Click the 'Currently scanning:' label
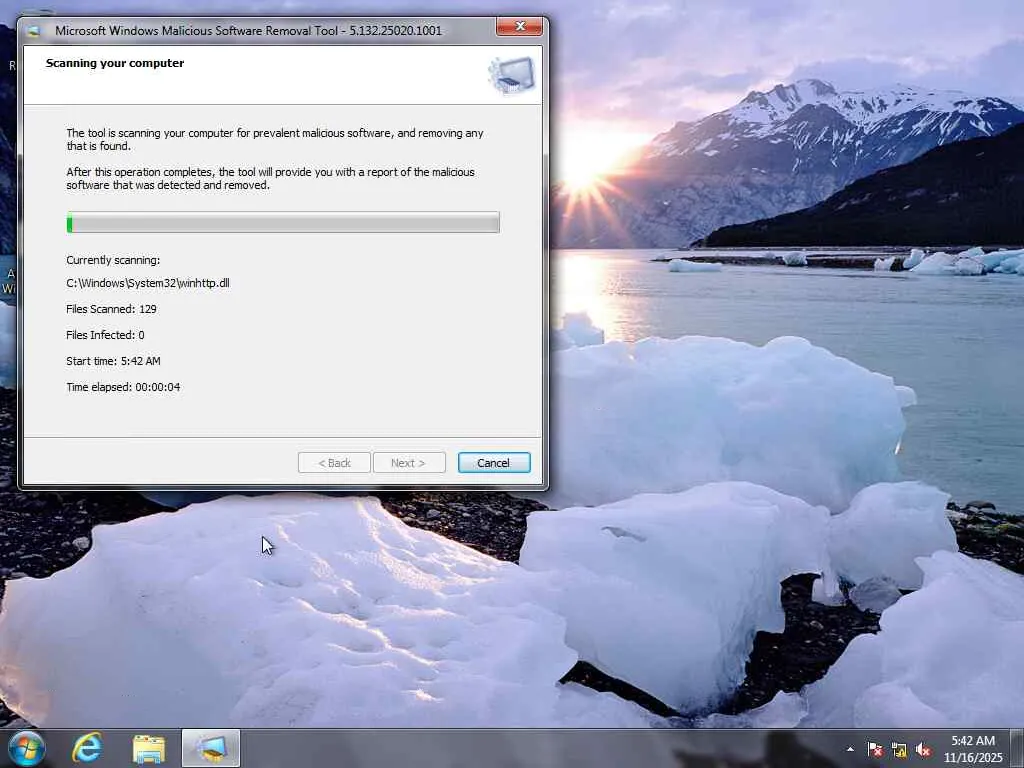 tap(113, 260)
